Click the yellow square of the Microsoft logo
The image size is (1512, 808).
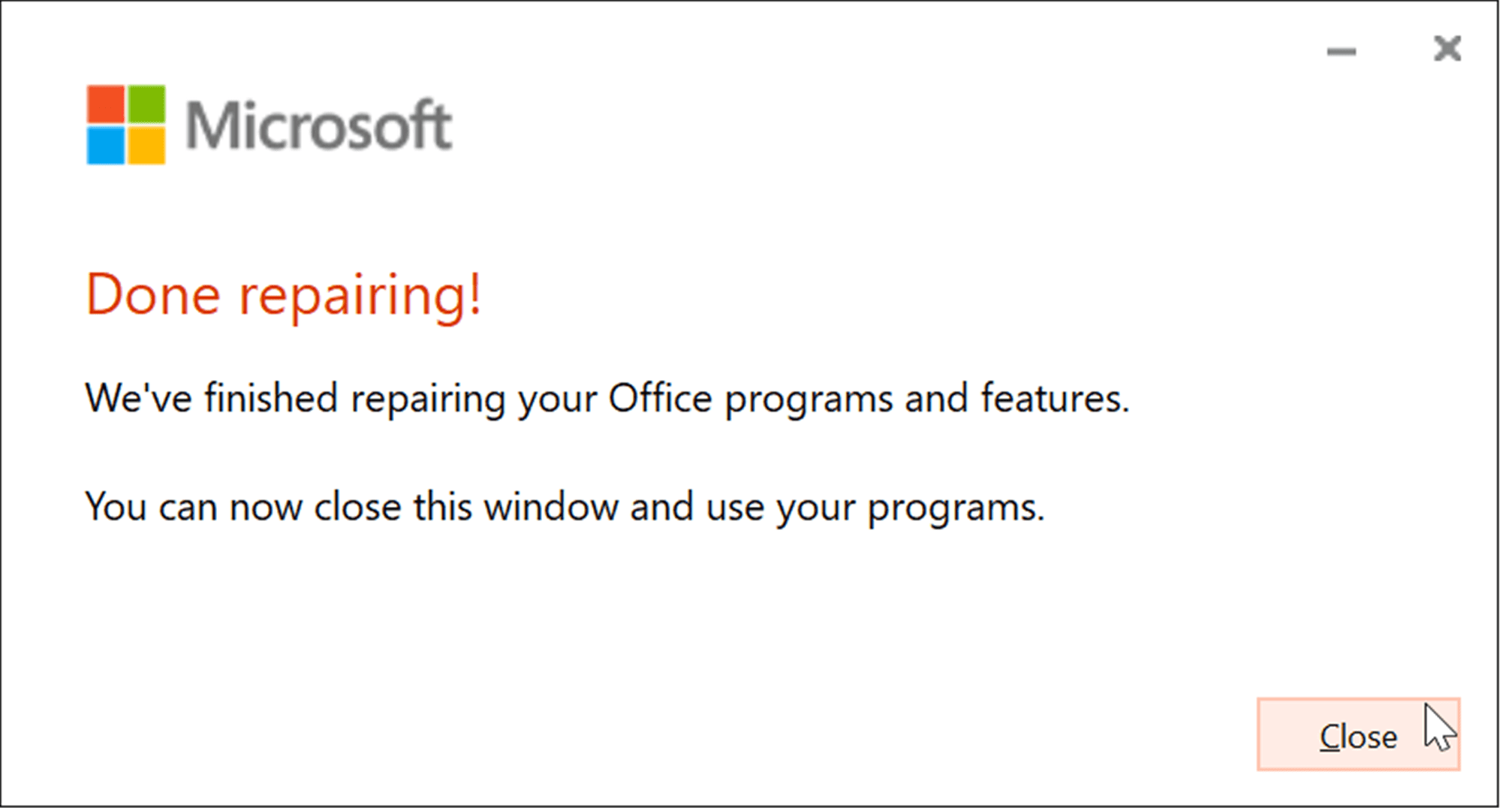click(x=146, y=146)
